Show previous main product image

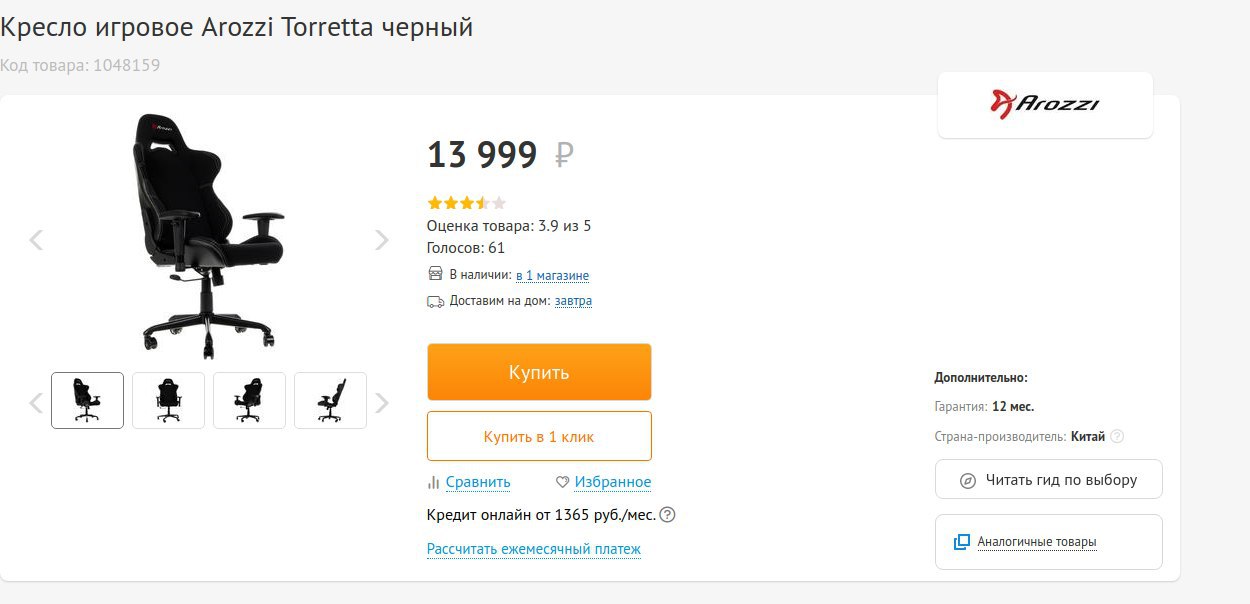(36, 240)
